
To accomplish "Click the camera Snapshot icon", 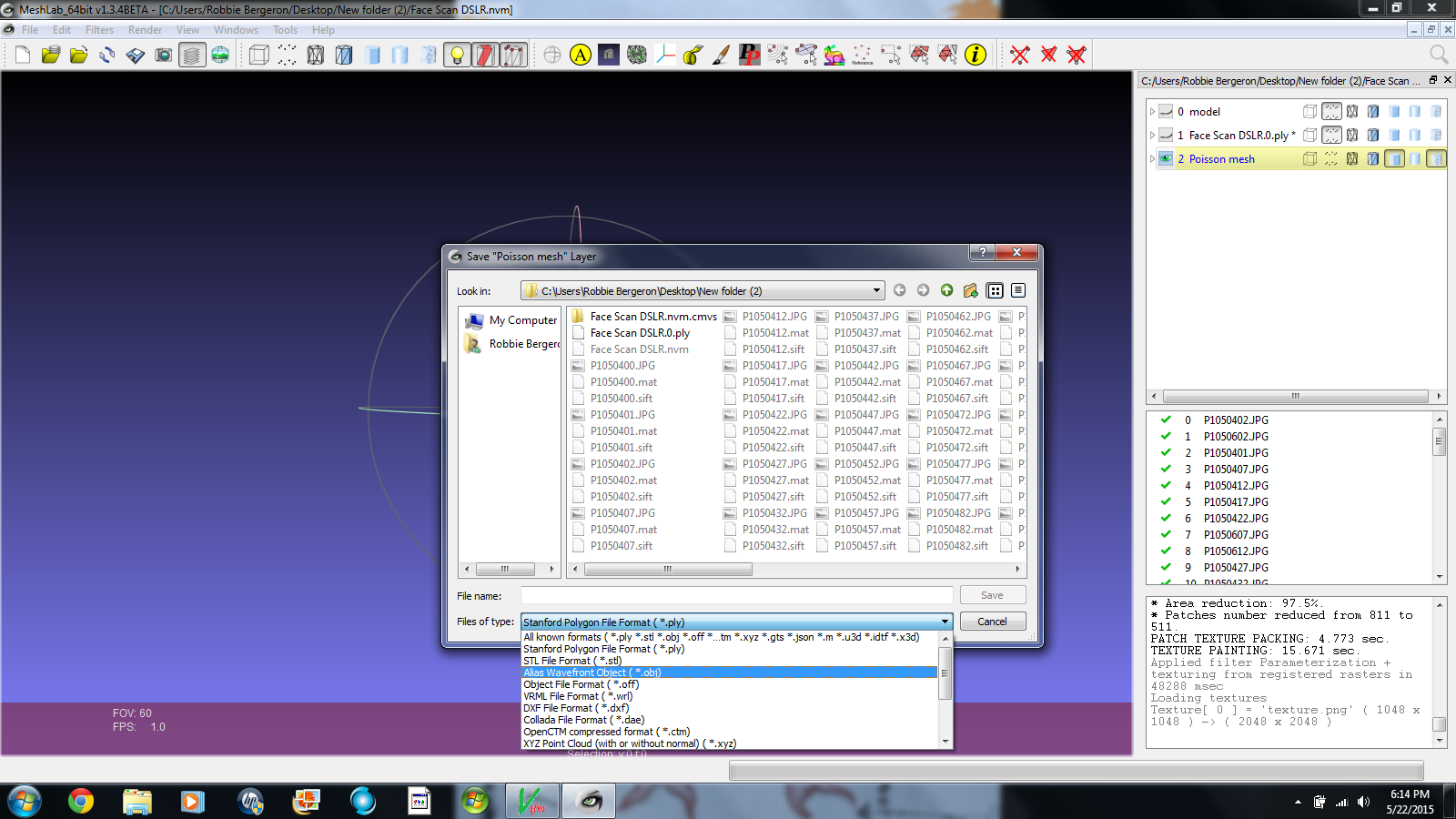I will pyautogui.click(x=164, y=56).
